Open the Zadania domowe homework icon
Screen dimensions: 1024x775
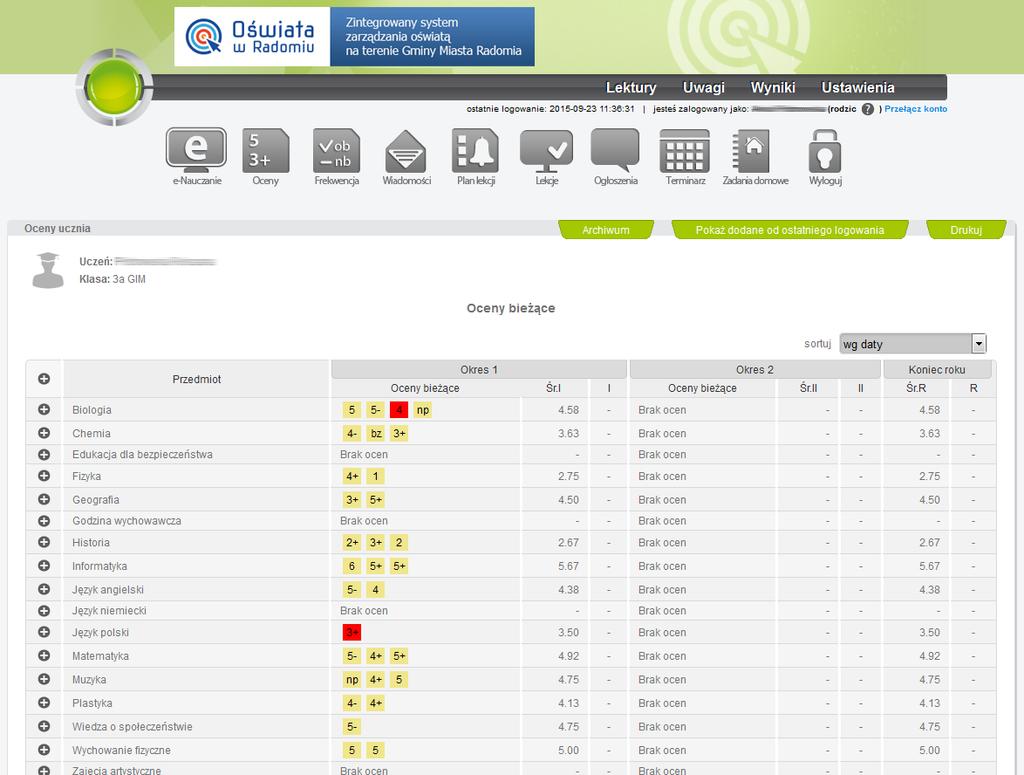tap(751, 151)
